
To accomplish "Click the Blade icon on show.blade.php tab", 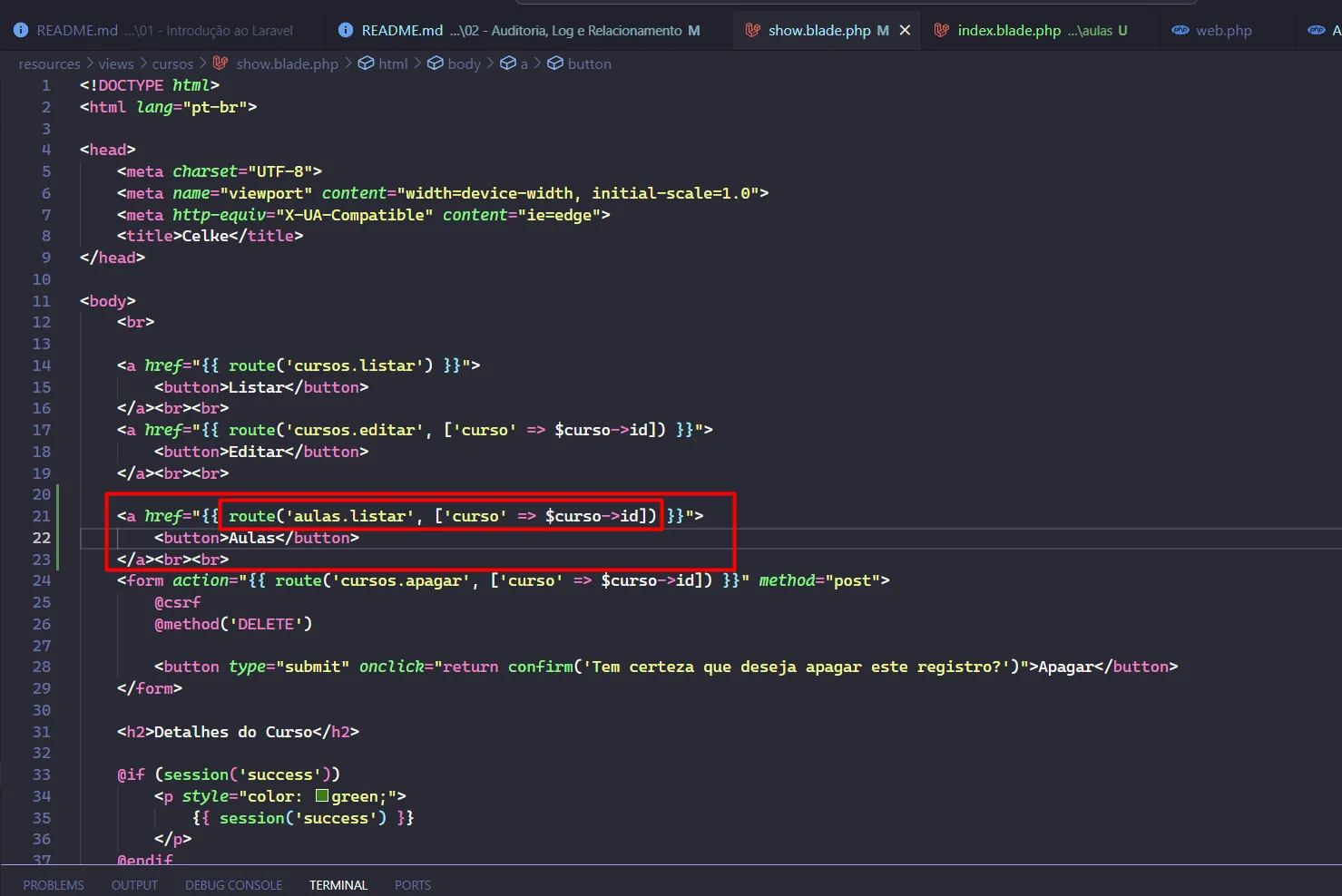I will [x=752, y=30].
